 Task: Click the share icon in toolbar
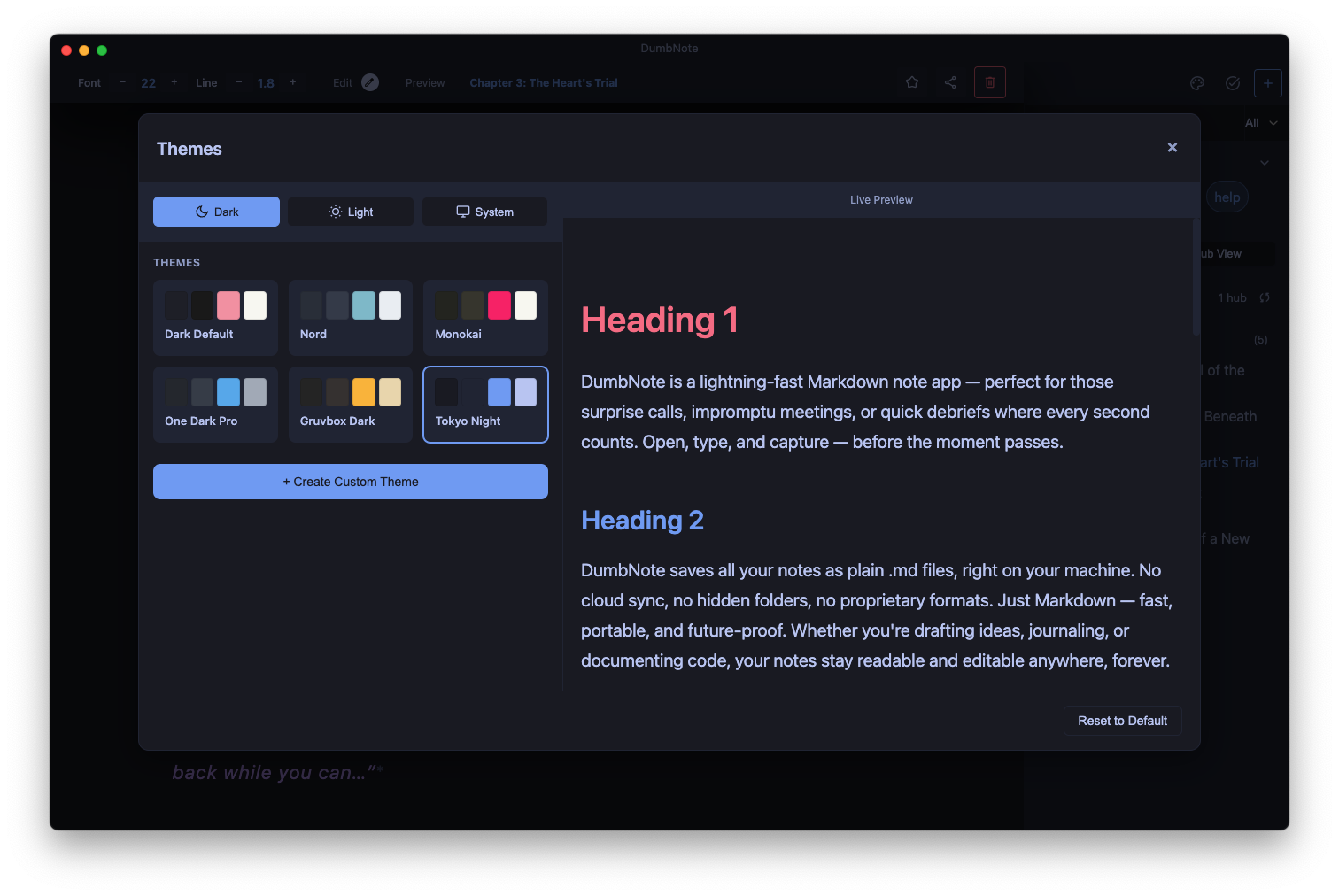click(x=950, y=82)
